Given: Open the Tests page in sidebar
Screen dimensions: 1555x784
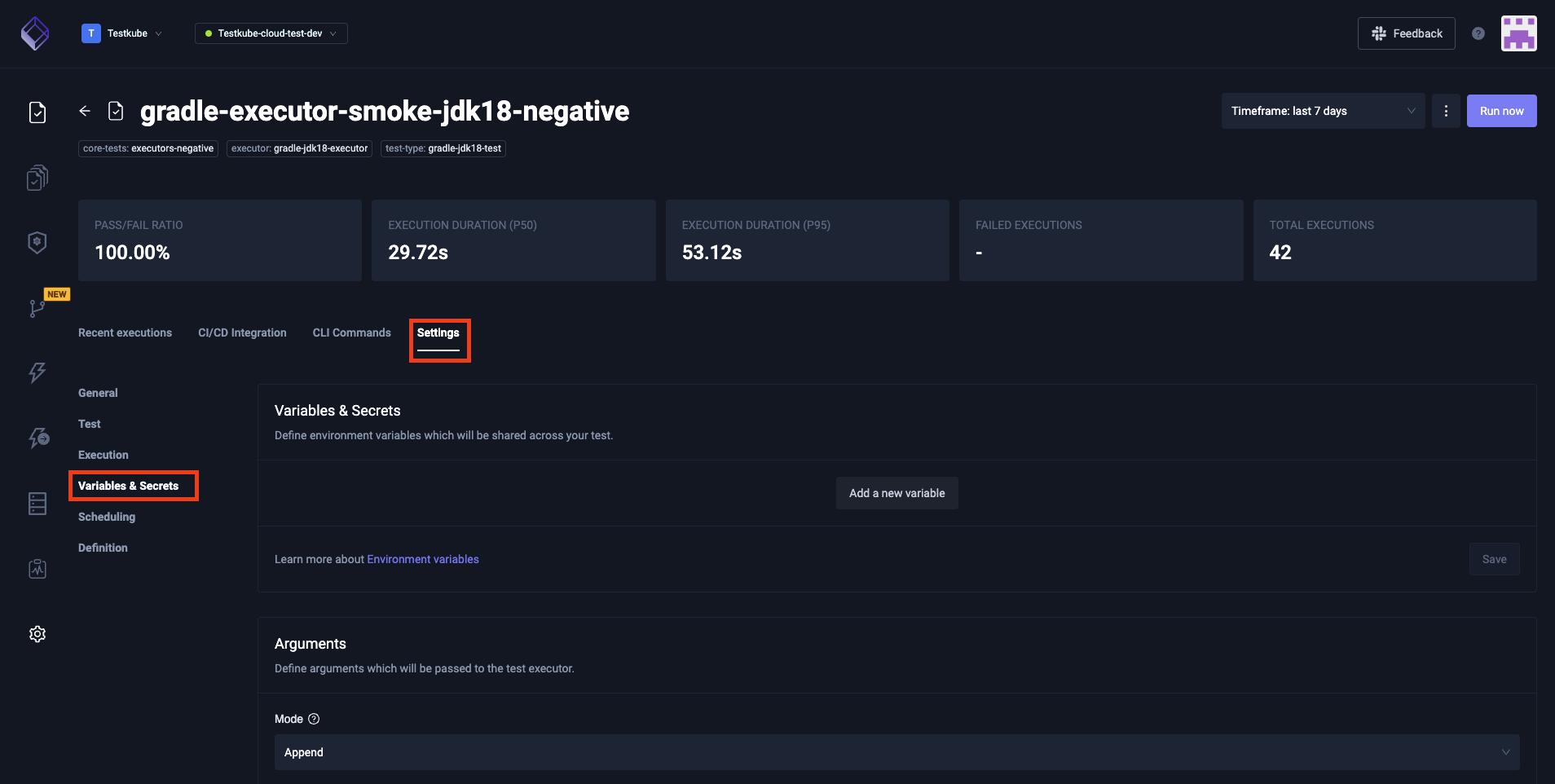Looking at the screenshot, I should 37,112.
